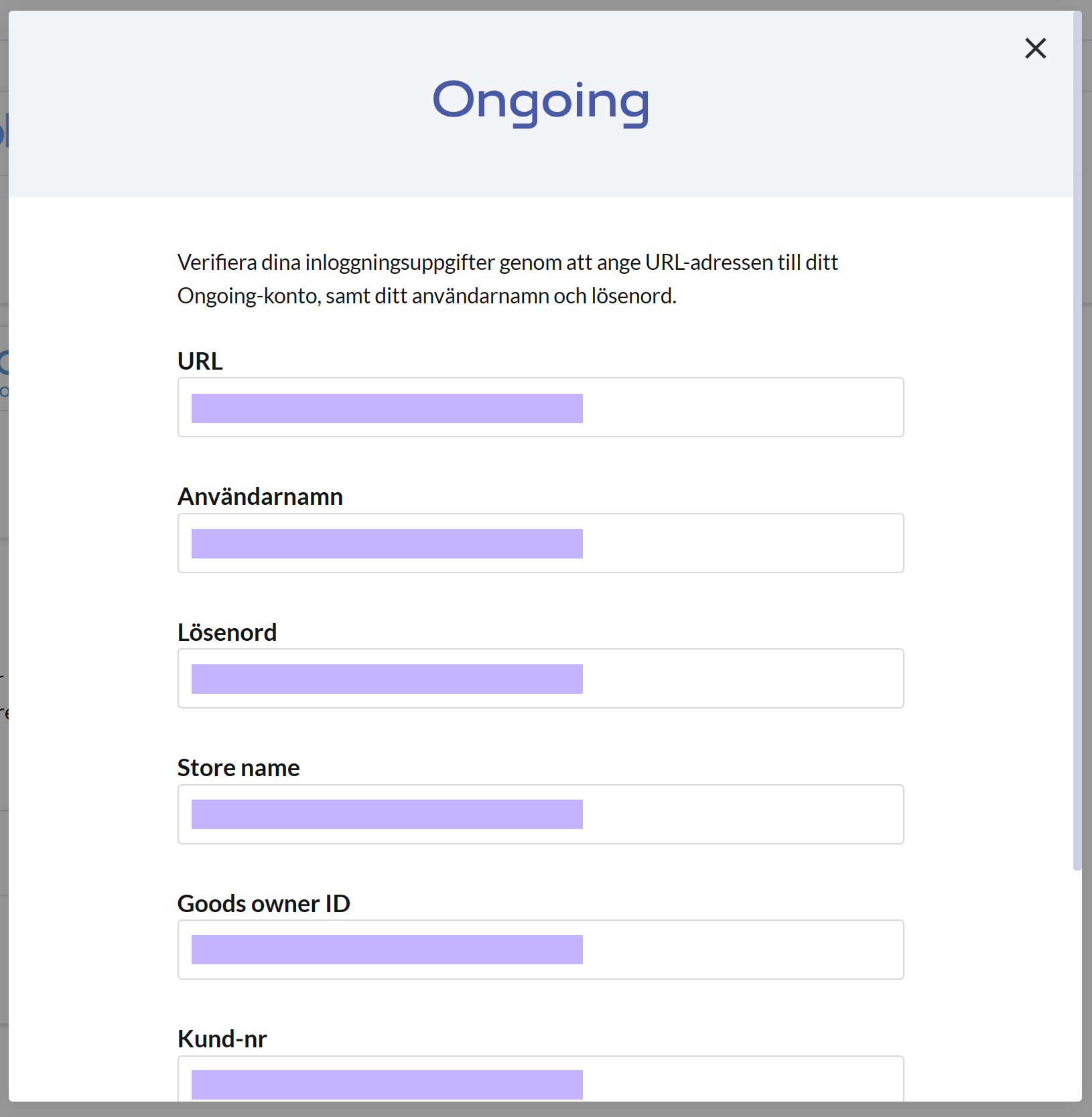
Task: Focus the Lösenord input field
Action: 541,678
